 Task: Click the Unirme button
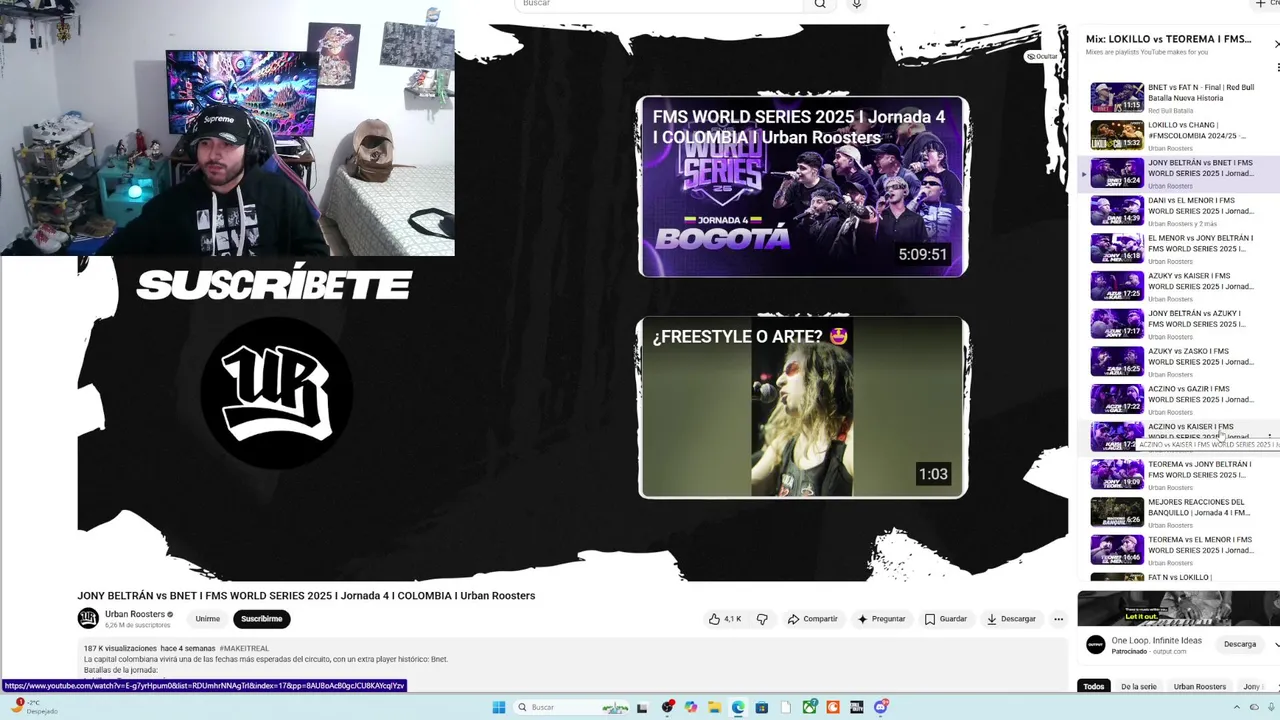(x=207, y=619)
